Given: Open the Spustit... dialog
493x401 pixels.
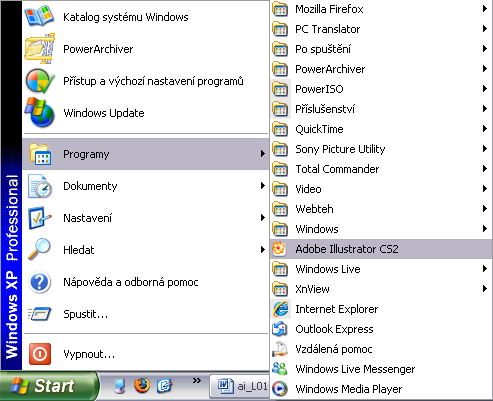Looking at the screenshot, I should pos(145,314).
